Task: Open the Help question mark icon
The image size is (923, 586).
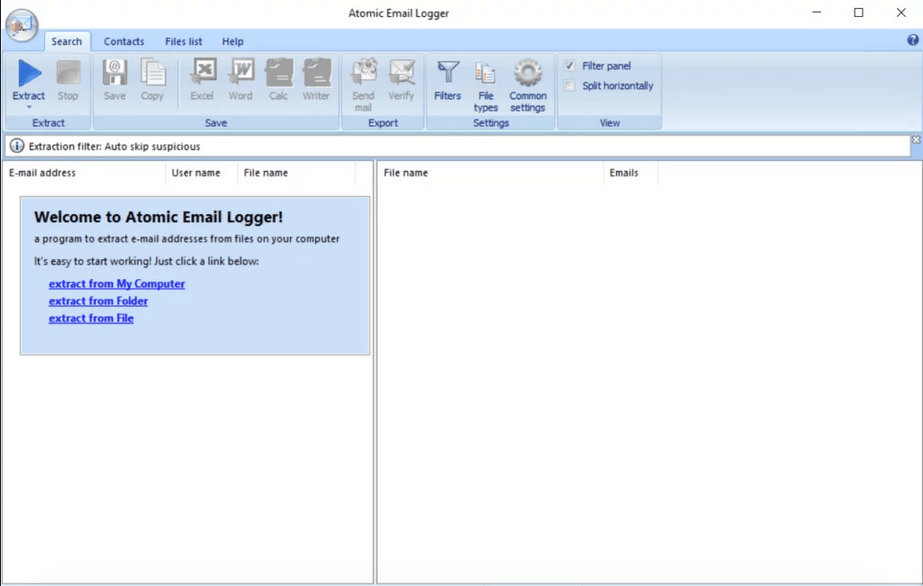Action: click(x=911, y=41)
